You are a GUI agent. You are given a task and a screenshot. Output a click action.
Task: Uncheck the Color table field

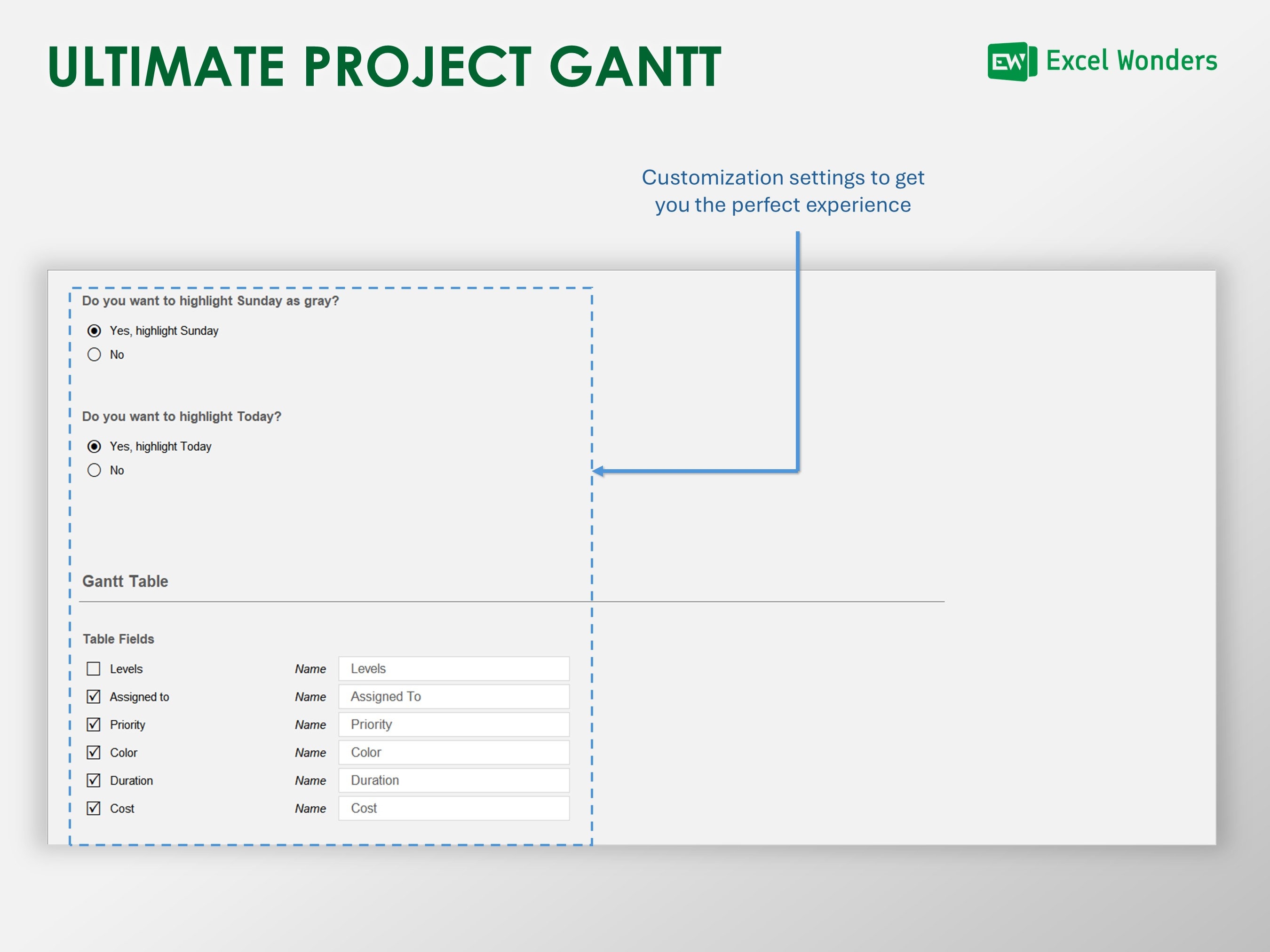pyautogui.click(x=94, y=752)
